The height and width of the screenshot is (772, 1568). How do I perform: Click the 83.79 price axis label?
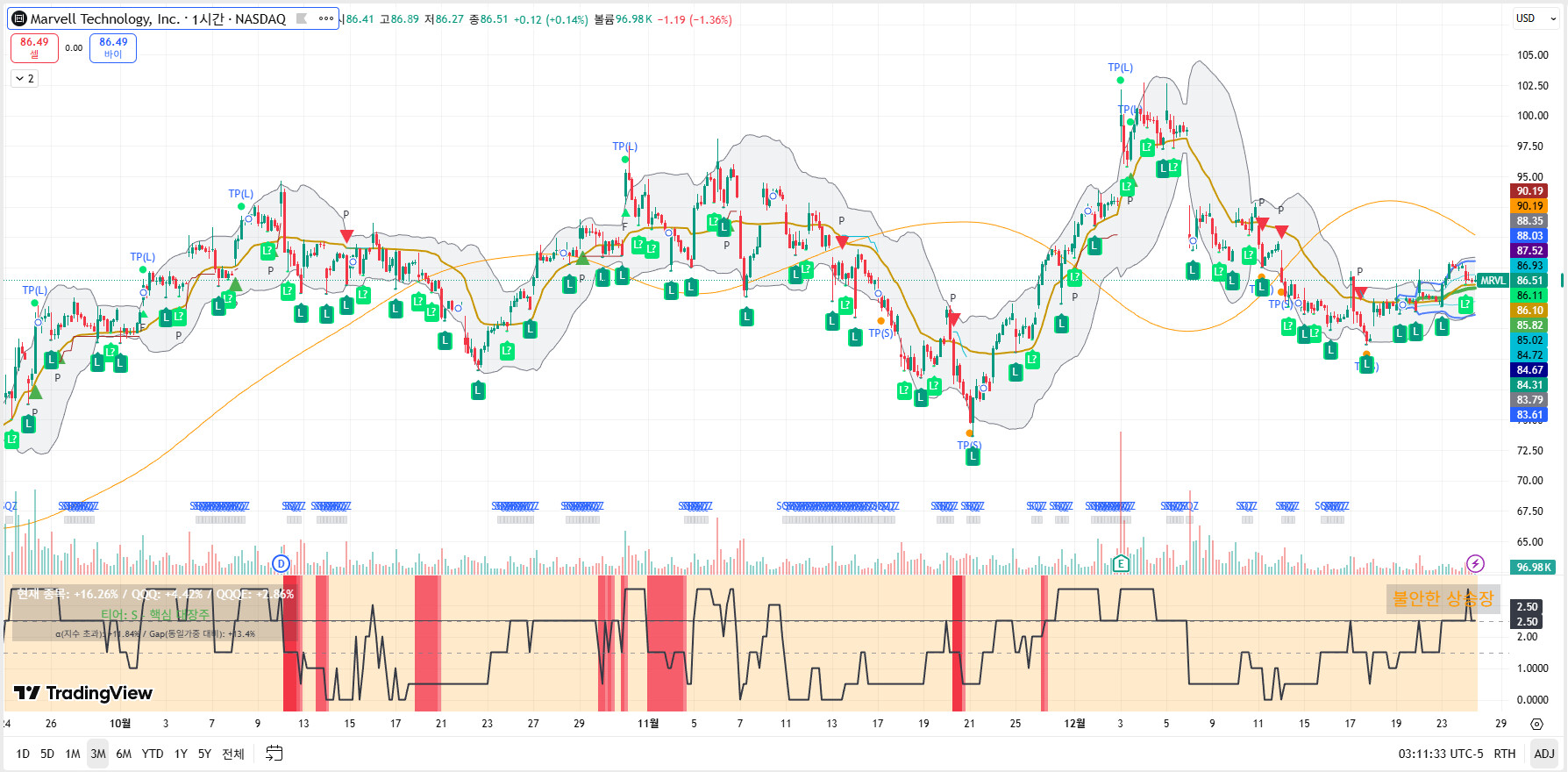pyautogui.click(x=1529, y=400)
